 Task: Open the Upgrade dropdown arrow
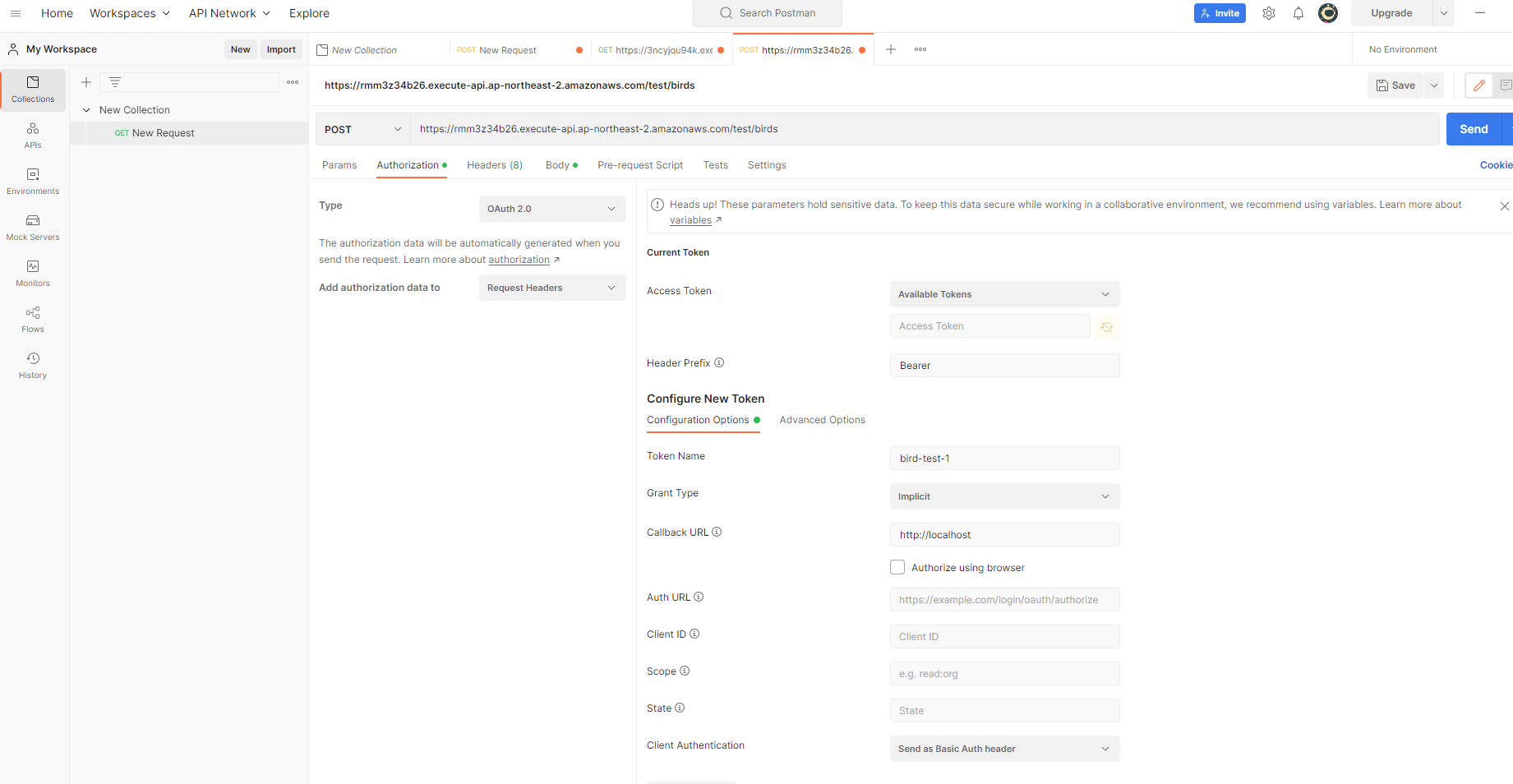[1444, 13]
